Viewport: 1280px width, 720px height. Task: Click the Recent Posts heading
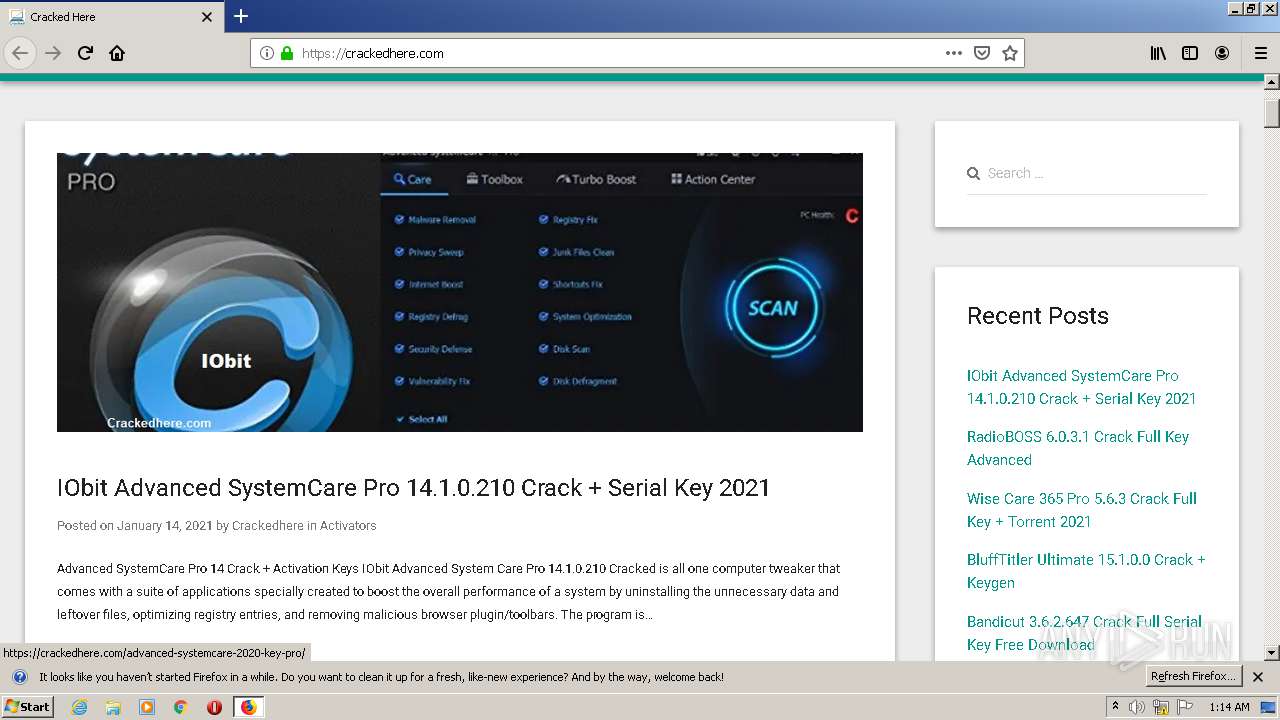click(1038, 316)
